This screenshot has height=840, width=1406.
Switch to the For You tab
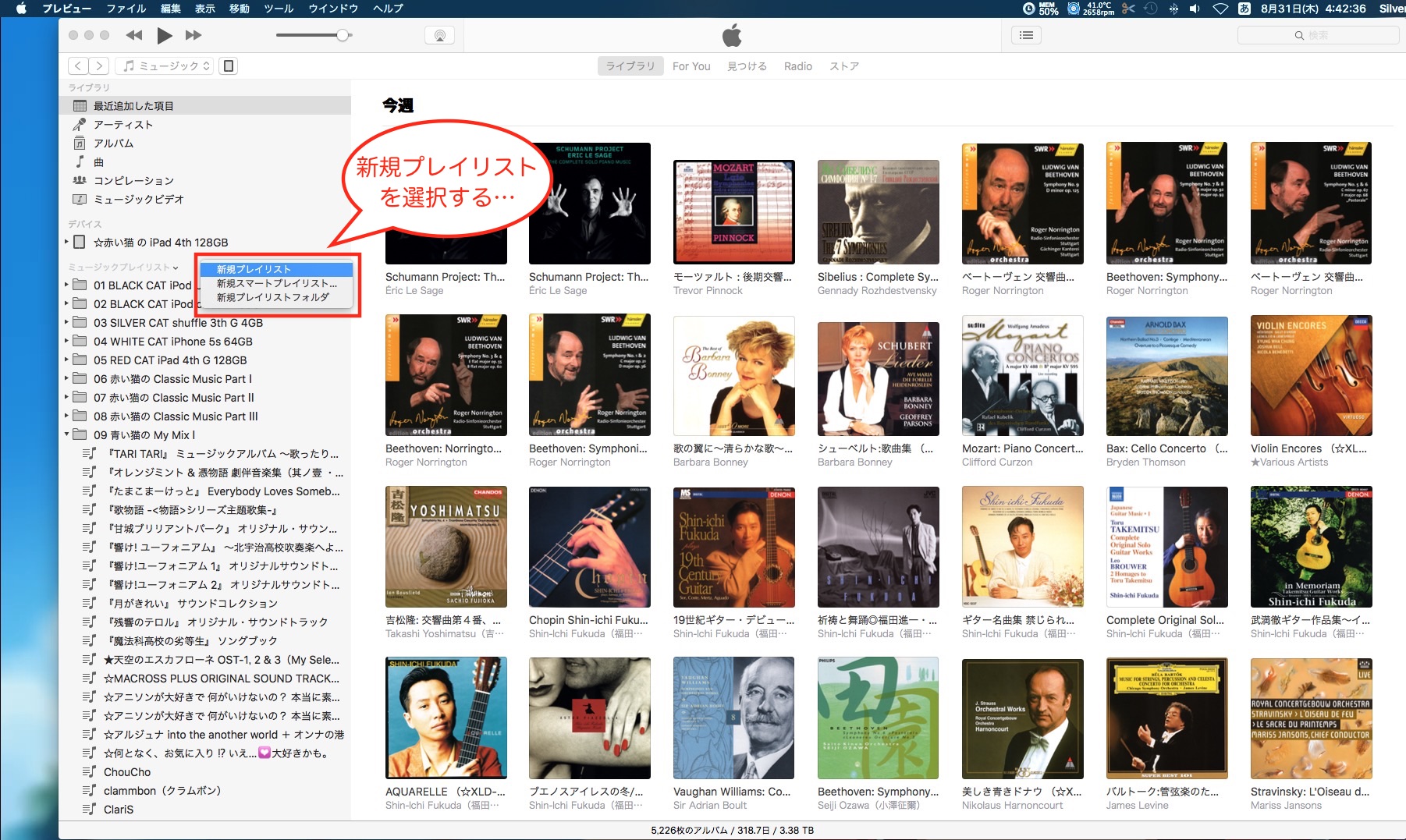tap(691, 66)
